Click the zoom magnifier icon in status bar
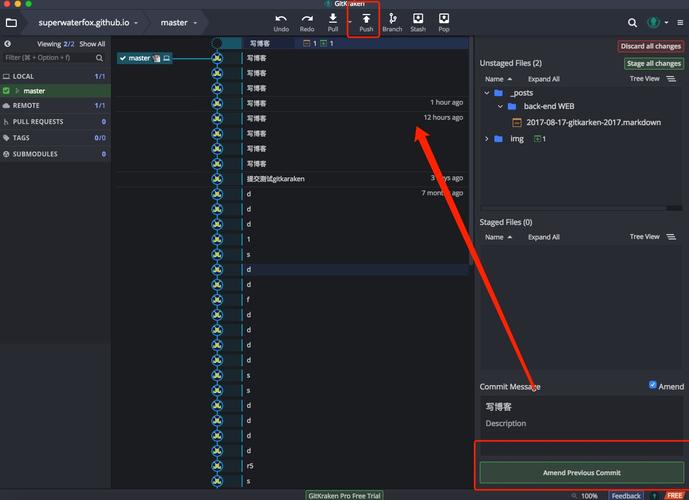The height and width of the screenshot is (500, 689). [573, 496]
